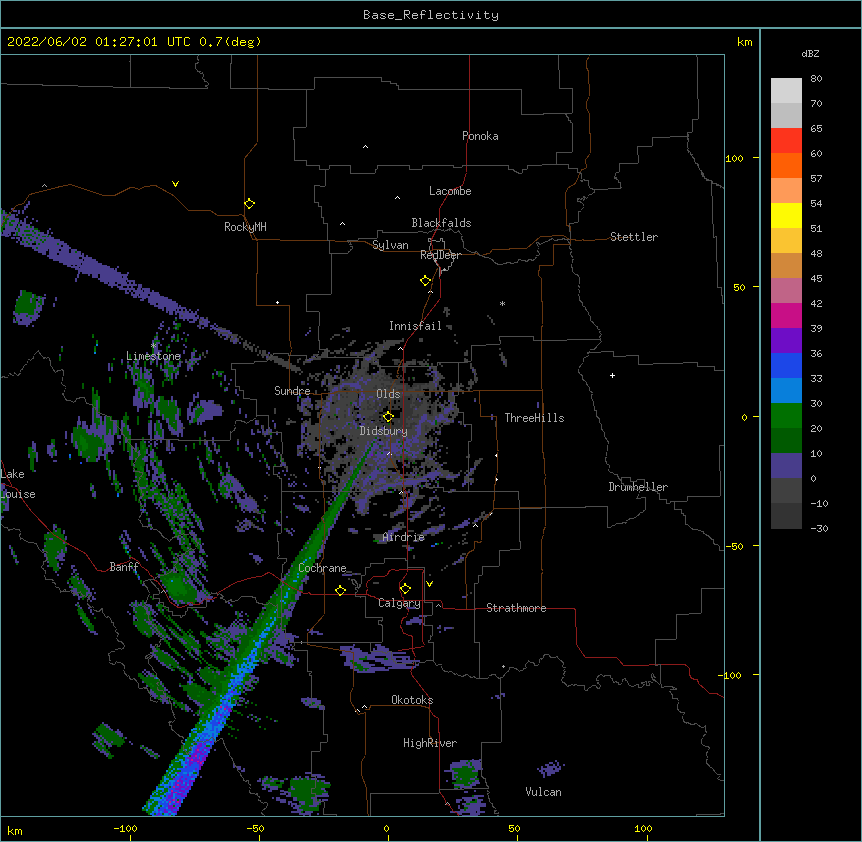
Task: Click the Vulcan town label
Action: click(543, 792)
